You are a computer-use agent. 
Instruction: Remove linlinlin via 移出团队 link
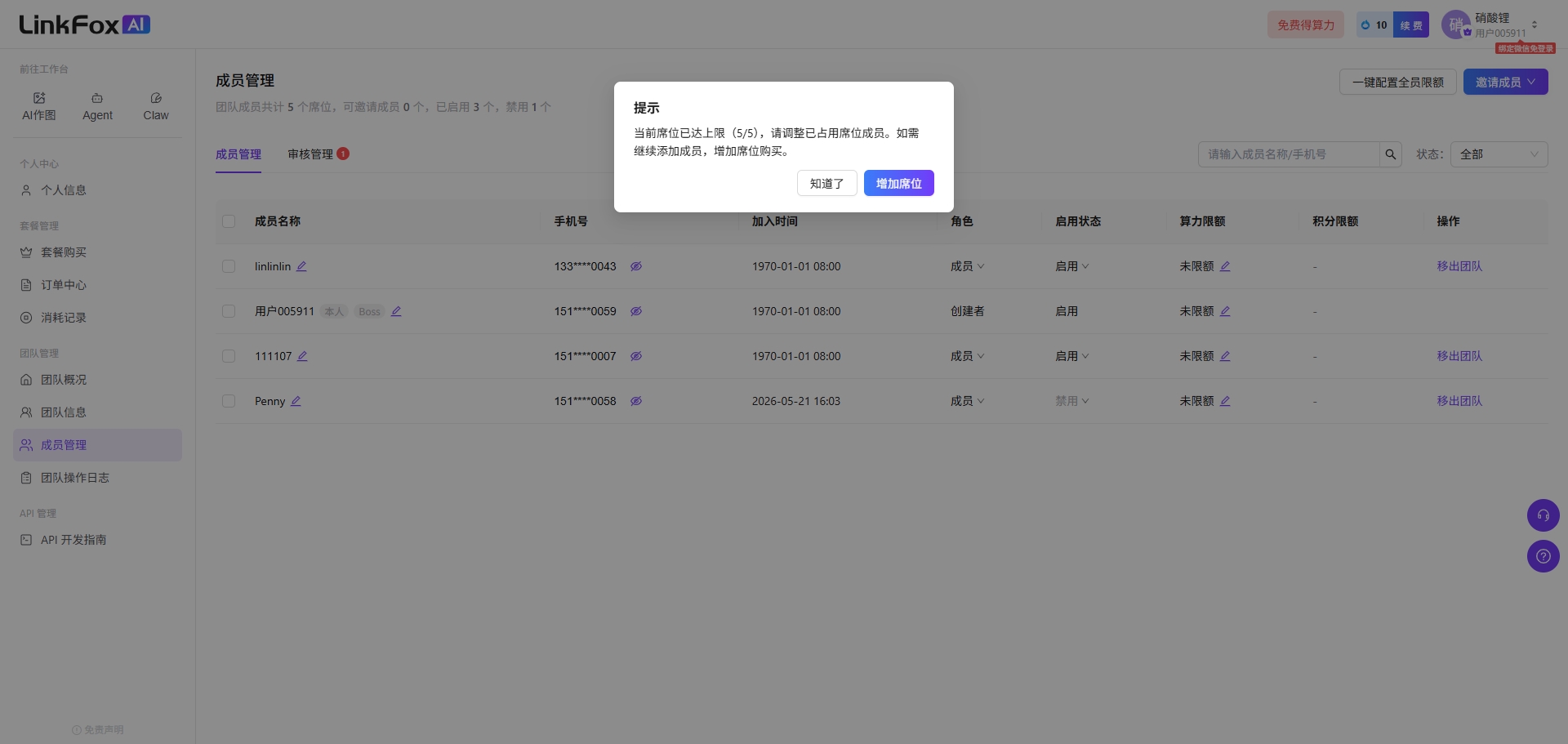(1459, 266)
